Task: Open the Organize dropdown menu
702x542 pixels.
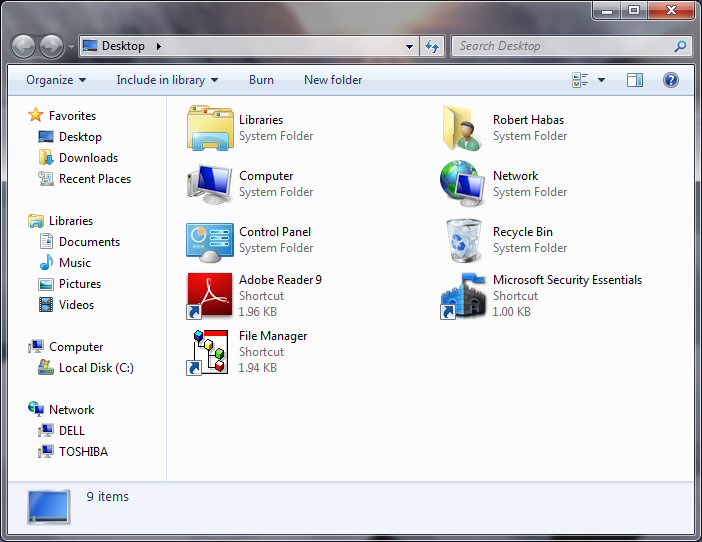Action: point(56,80)
